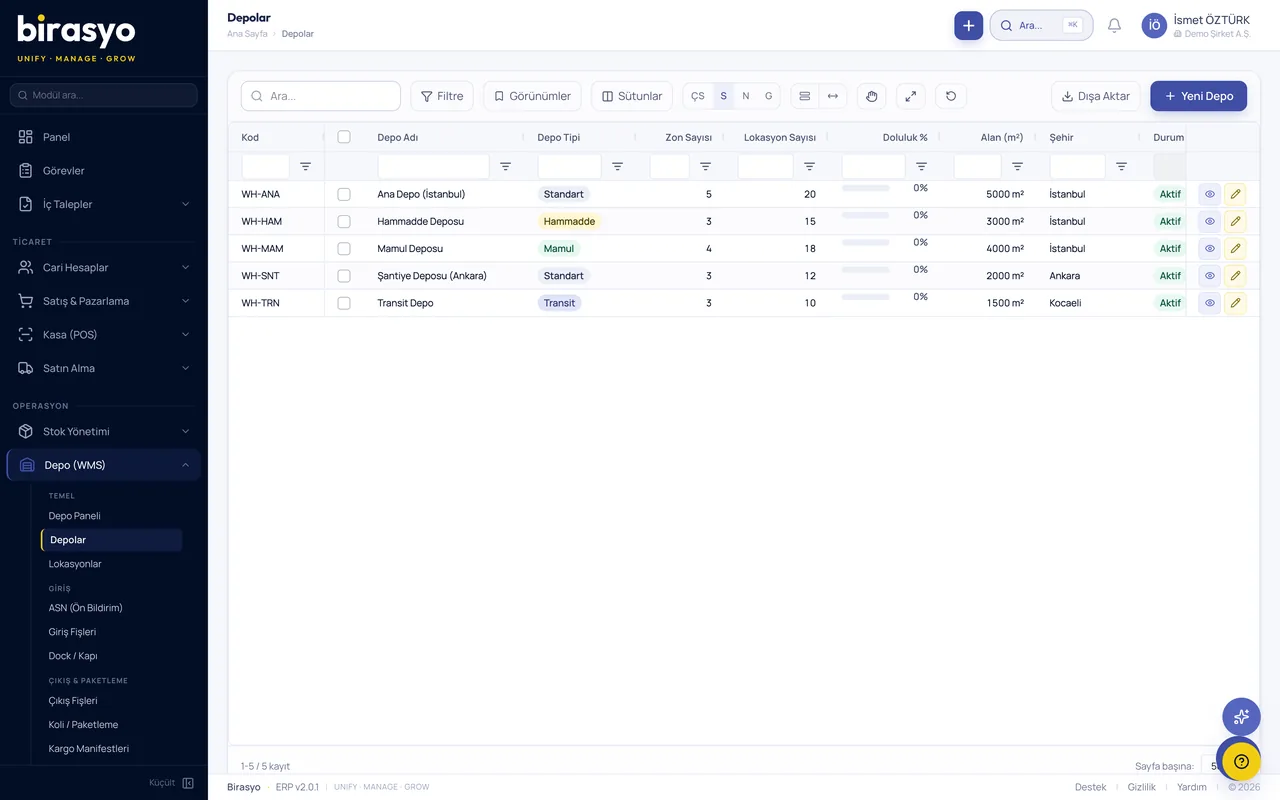
Task: Expand the Satış & Pazarlama menu
Action: point(104,301)
